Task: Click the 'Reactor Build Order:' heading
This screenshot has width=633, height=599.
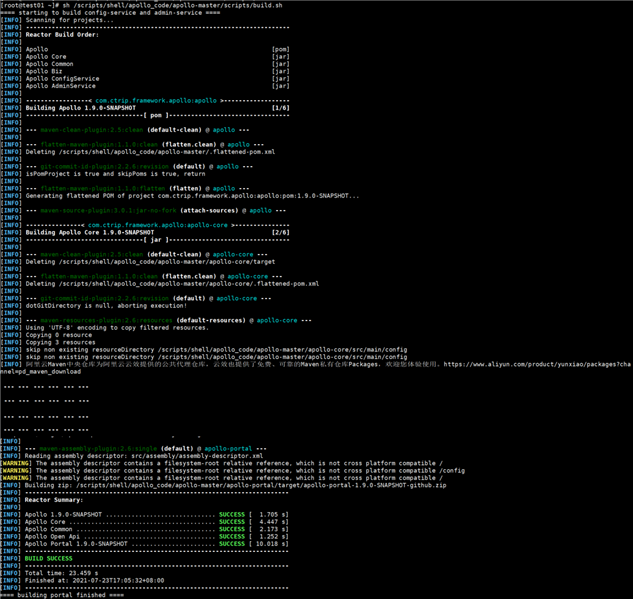Action: click(x=62, y=35)
